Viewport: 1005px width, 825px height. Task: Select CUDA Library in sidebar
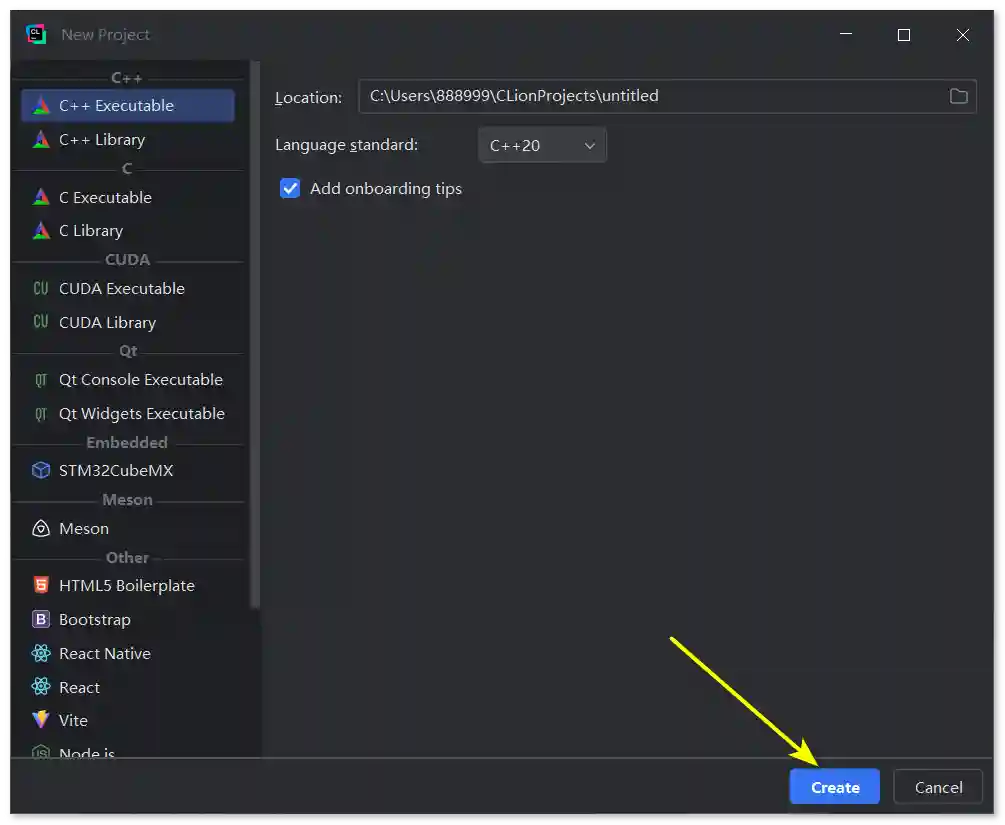click(107, 323)
